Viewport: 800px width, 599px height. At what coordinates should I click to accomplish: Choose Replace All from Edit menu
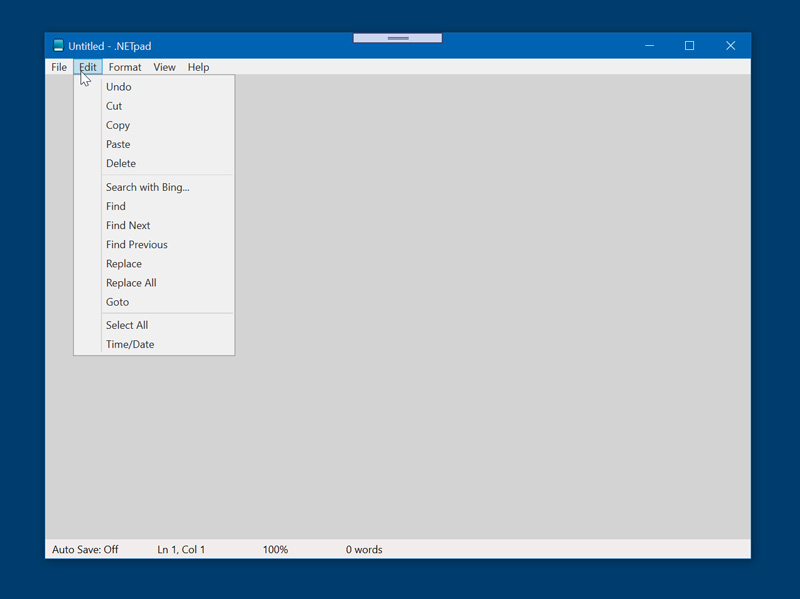coord(131,283)
